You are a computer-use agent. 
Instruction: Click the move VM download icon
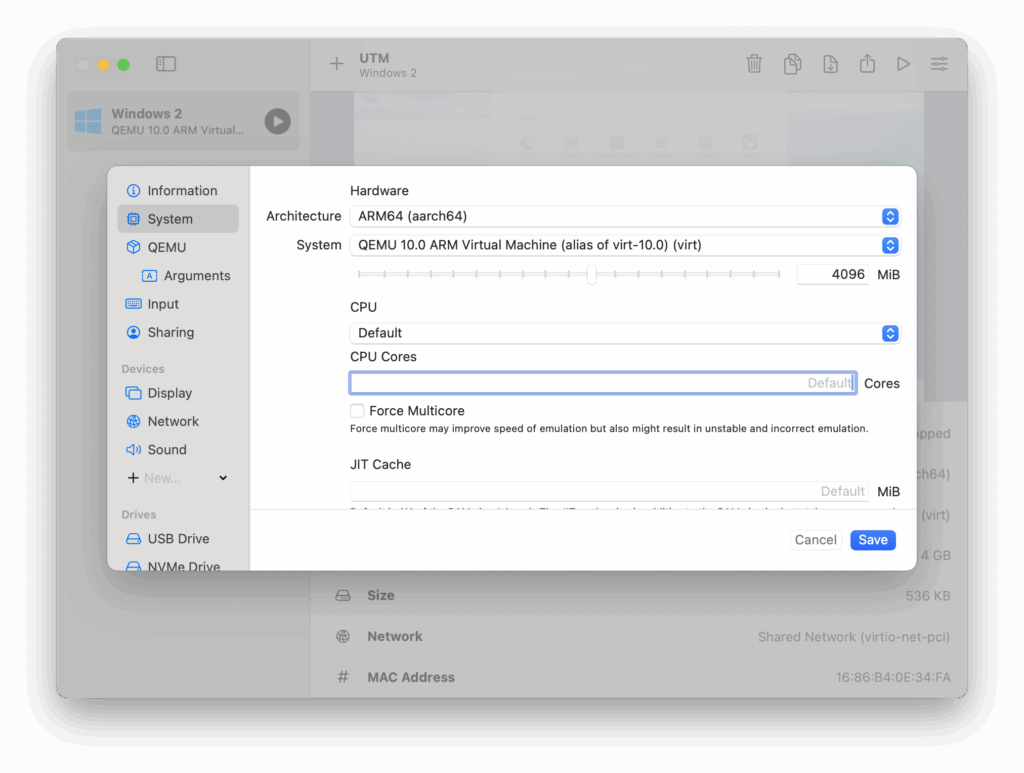pyautogui.click(x=830, y=64)
